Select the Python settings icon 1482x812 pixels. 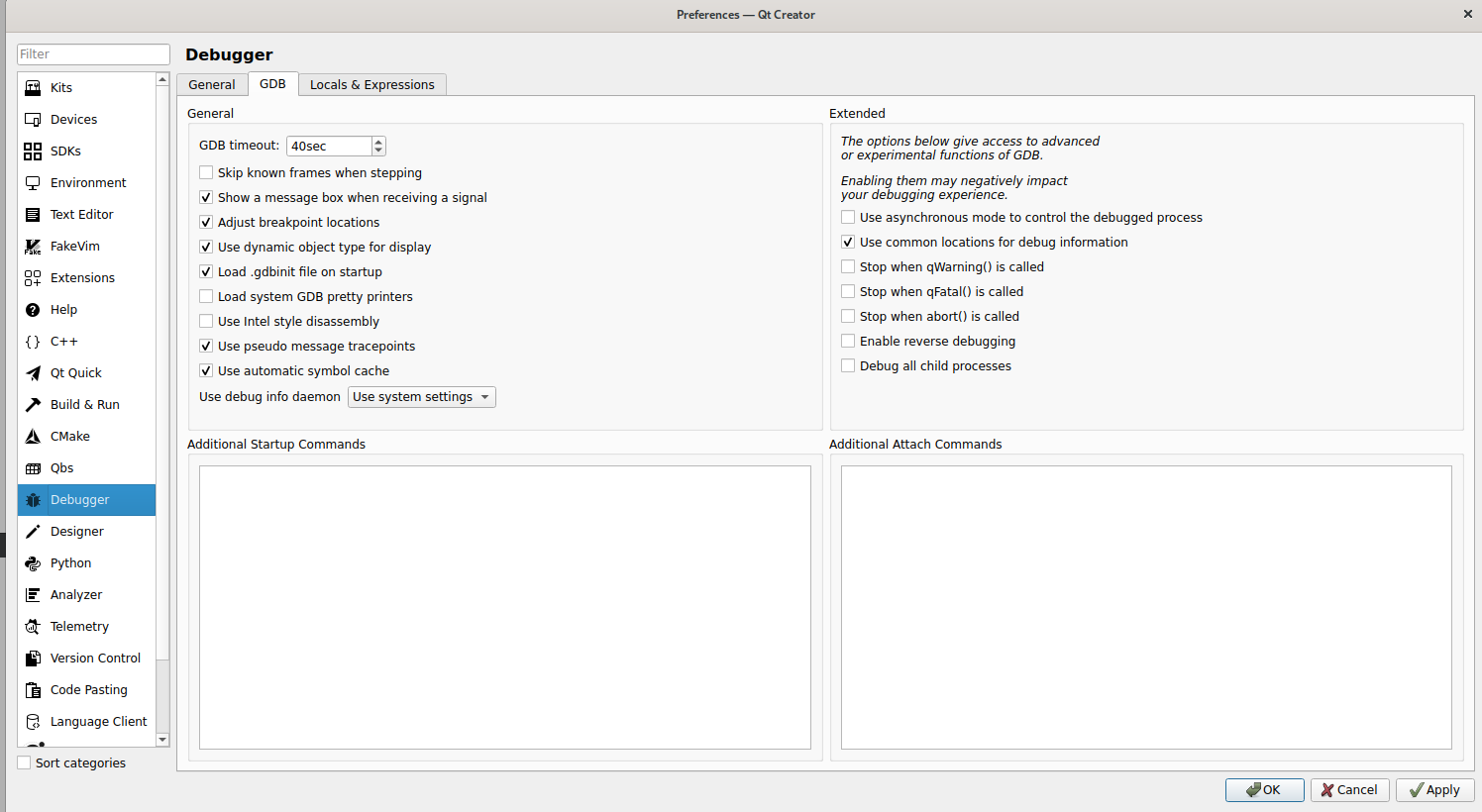(33, 563)
